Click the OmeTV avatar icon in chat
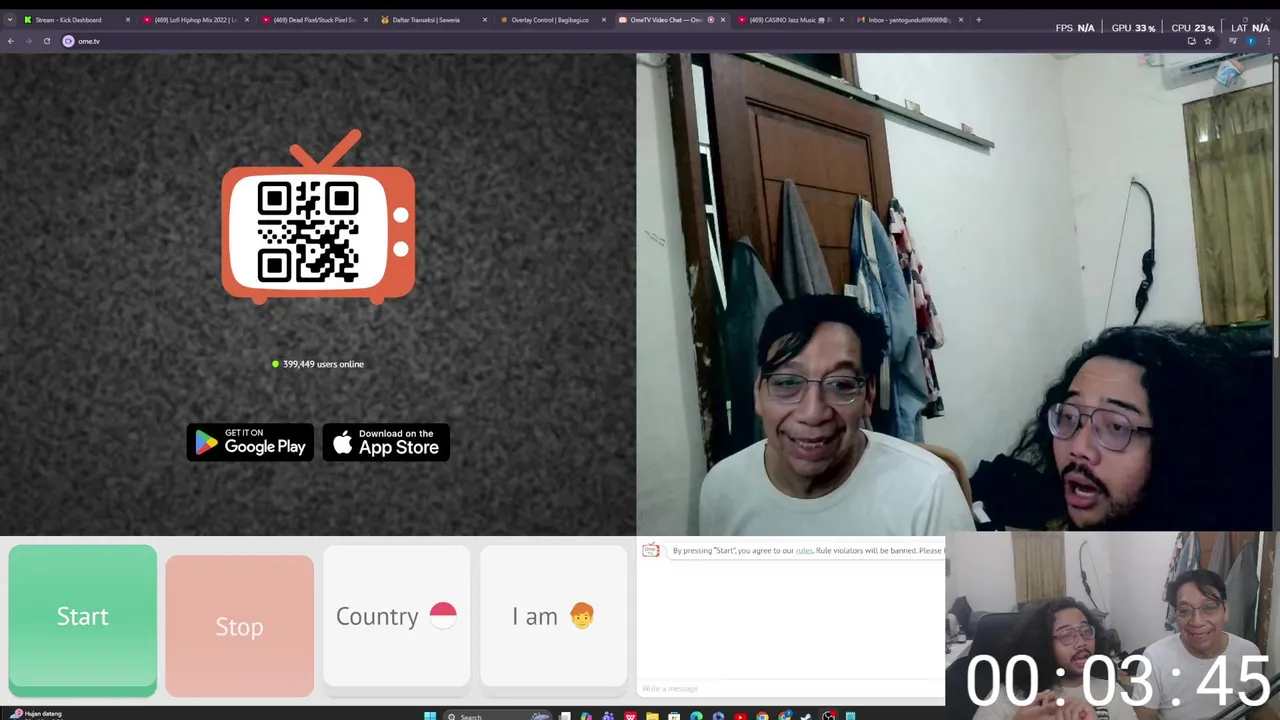The width and height of the screenshot is (1280, 720). coord(651,550)
